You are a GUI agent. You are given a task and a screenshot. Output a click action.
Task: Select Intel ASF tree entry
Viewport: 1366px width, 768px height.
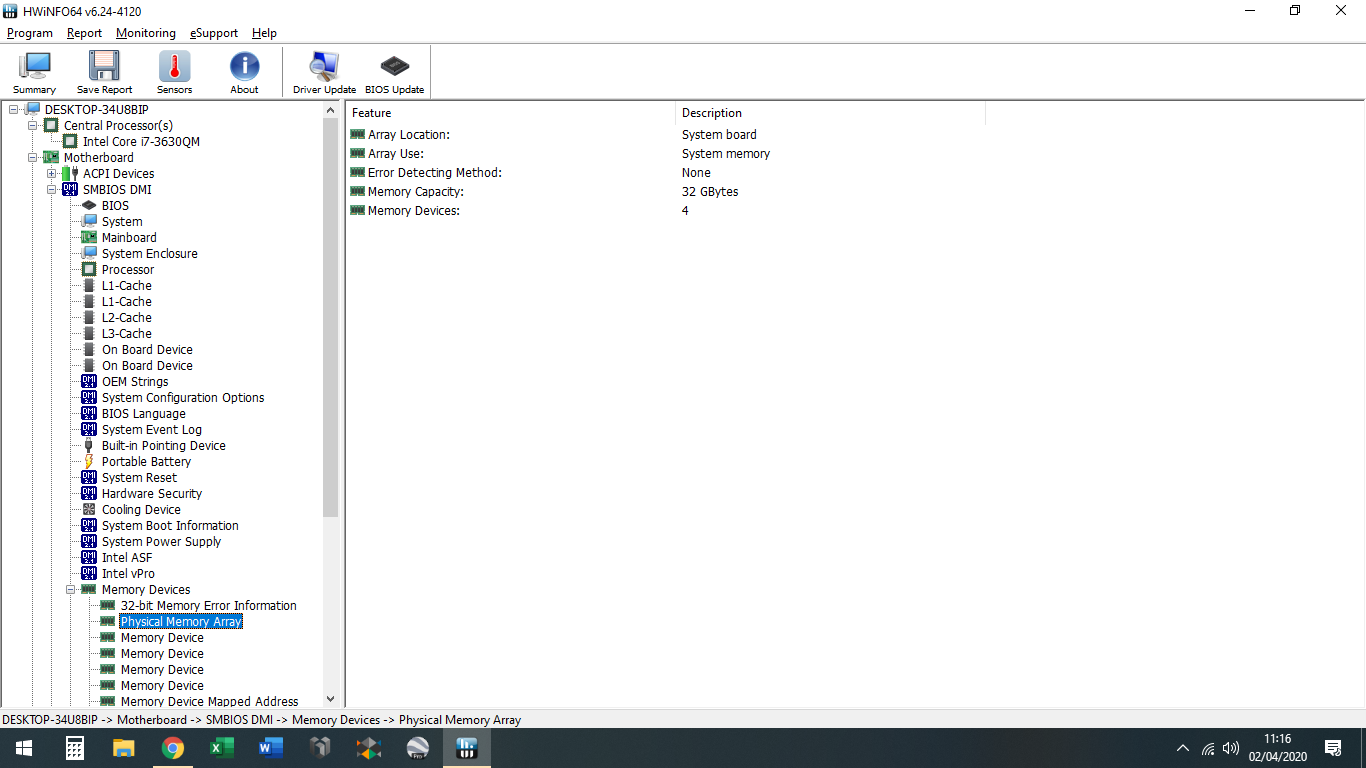[x=127, y=557]
